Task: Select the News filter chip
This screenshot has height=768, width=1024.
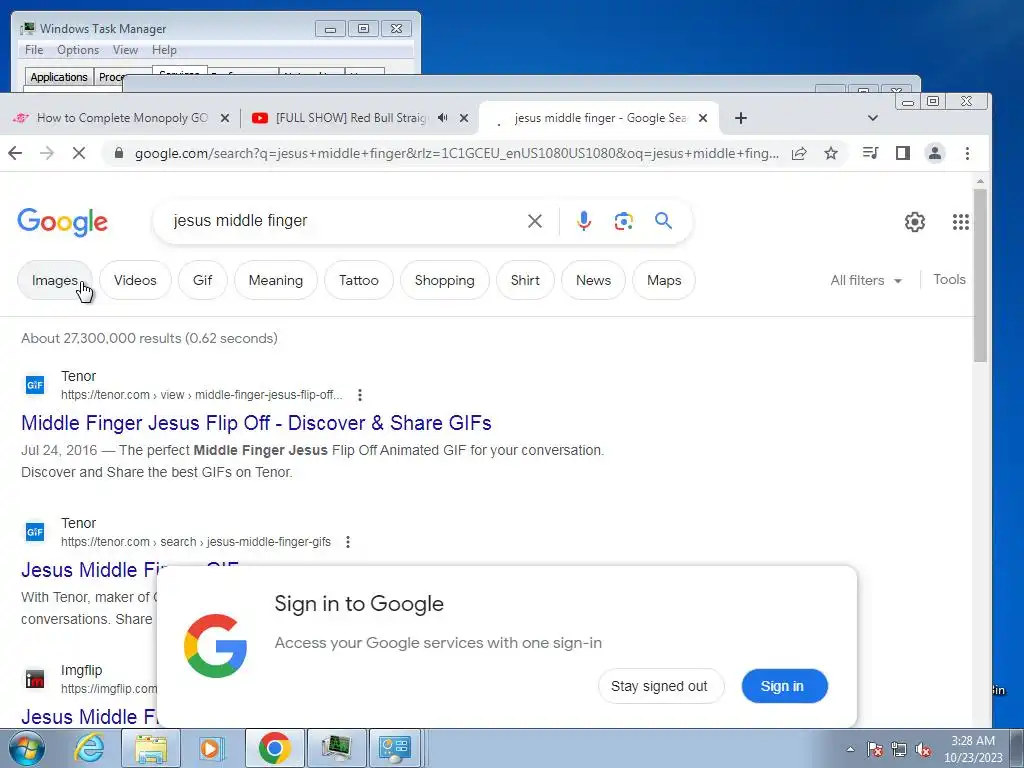Action: point(593,280)
